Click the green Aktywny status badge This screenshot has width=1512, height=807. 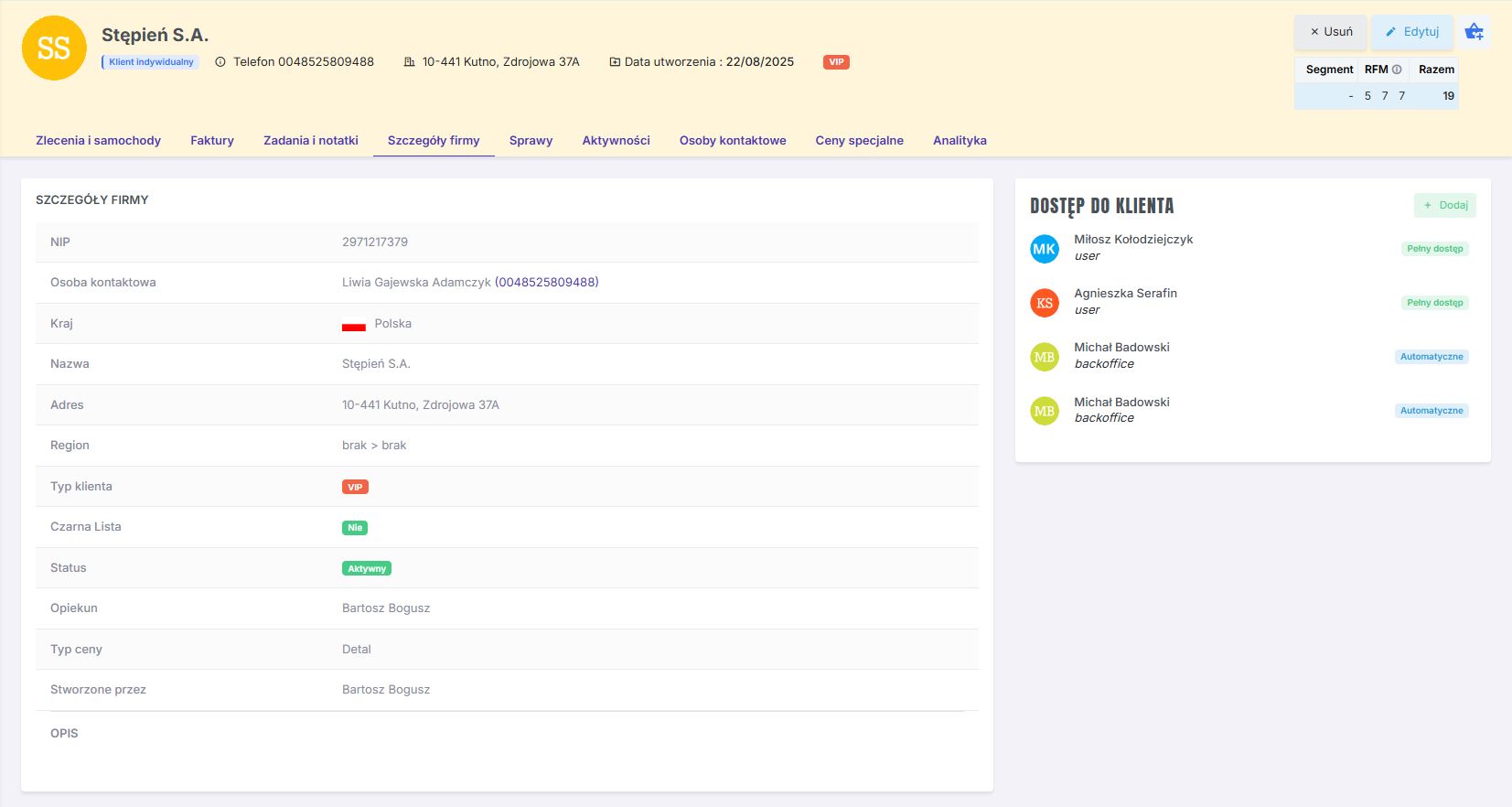tap(367, 568)
